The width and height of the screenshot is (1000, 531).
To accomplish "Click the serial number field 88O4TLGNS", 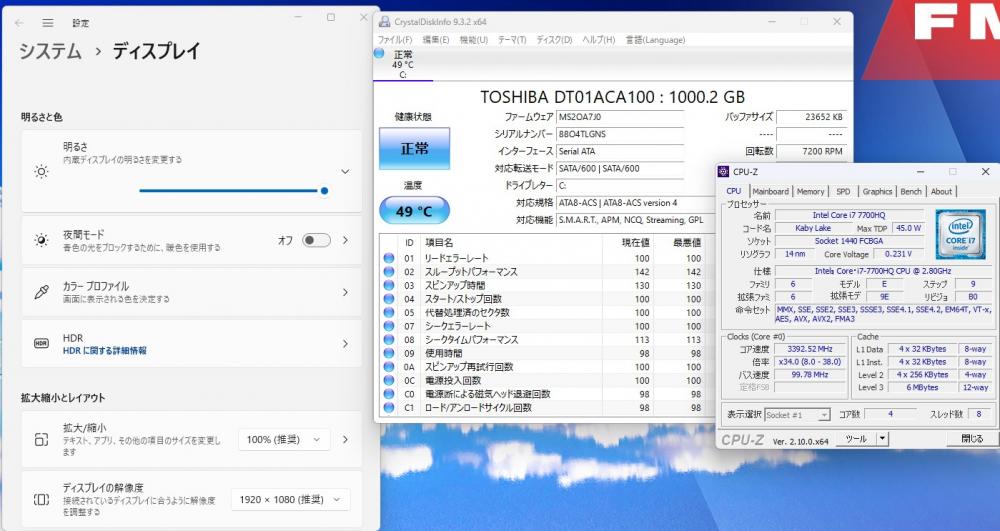I will coord(620,134).
